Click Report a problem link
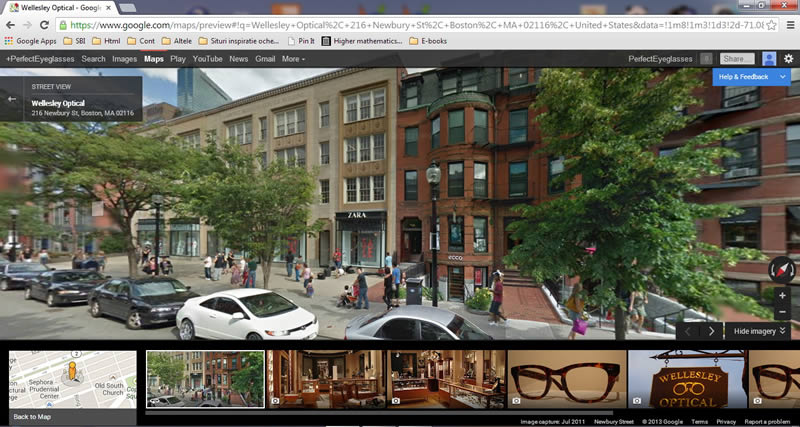Image resolution: width=800 pixels, height=427 pixels. 767,422
